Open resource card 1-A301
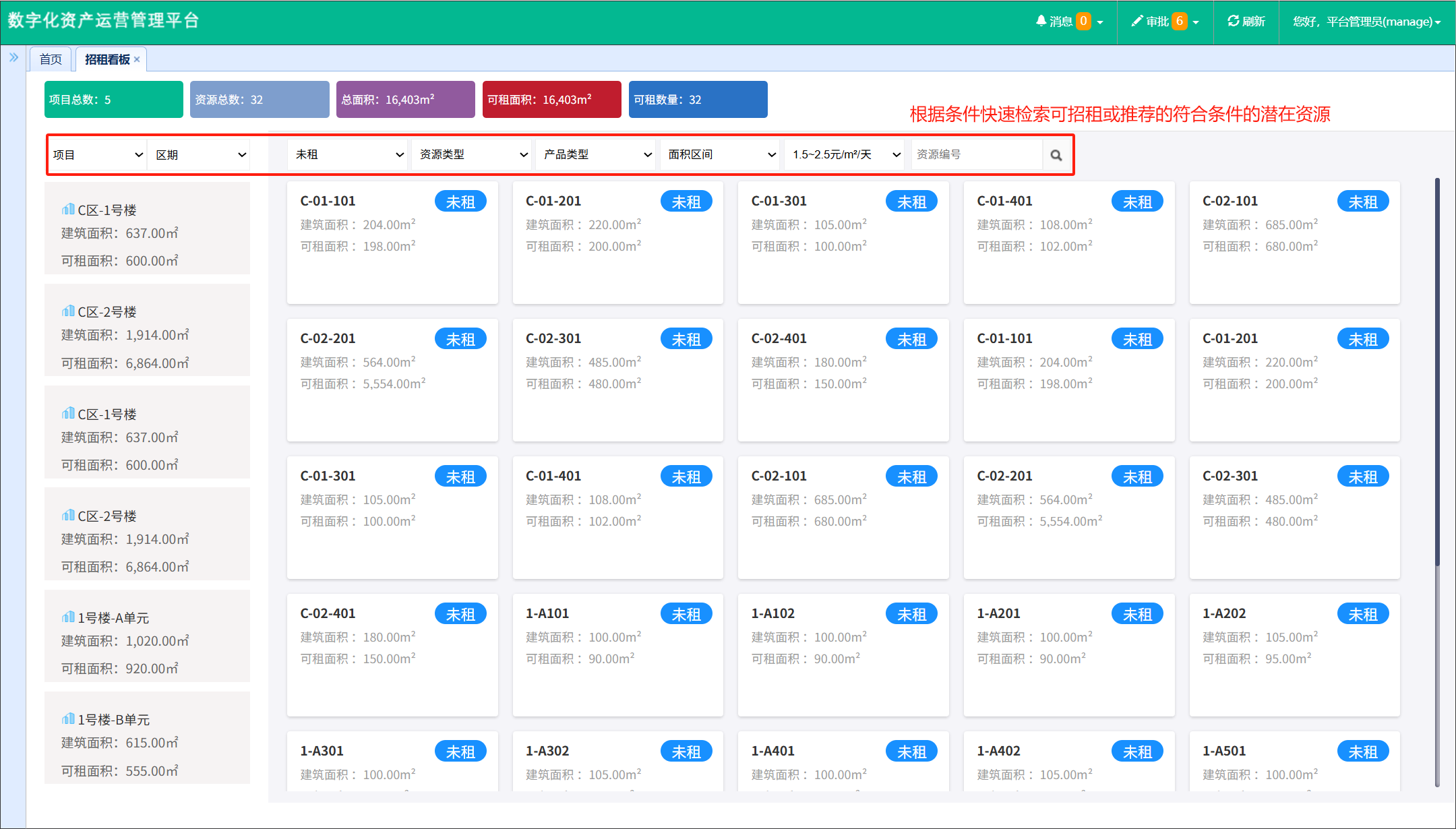The height and width of the screenshot is (829, 1456). pos(392,762)
